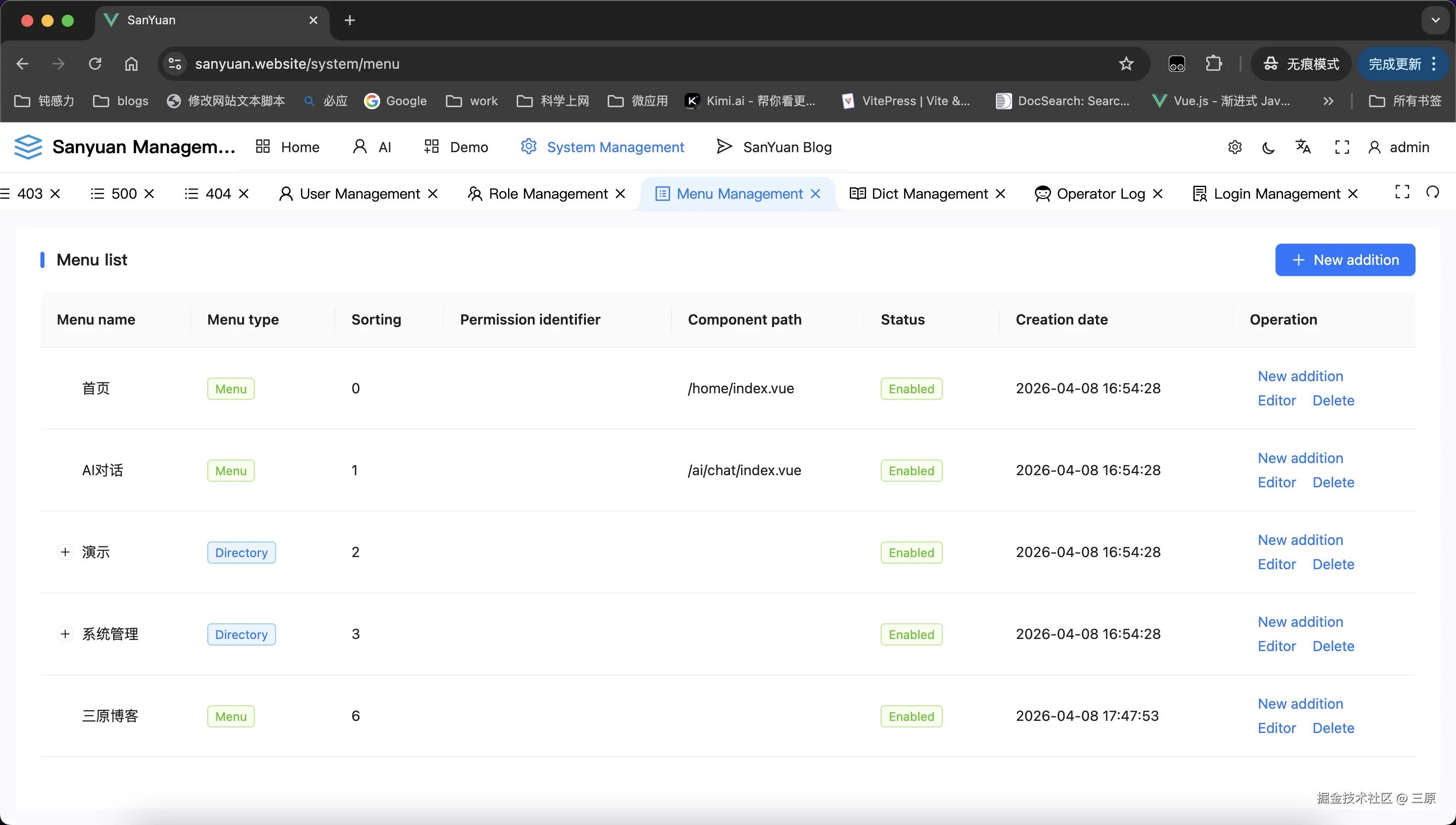Click the blue New addition button
Screen dimensions: 1456x825
1344,260
